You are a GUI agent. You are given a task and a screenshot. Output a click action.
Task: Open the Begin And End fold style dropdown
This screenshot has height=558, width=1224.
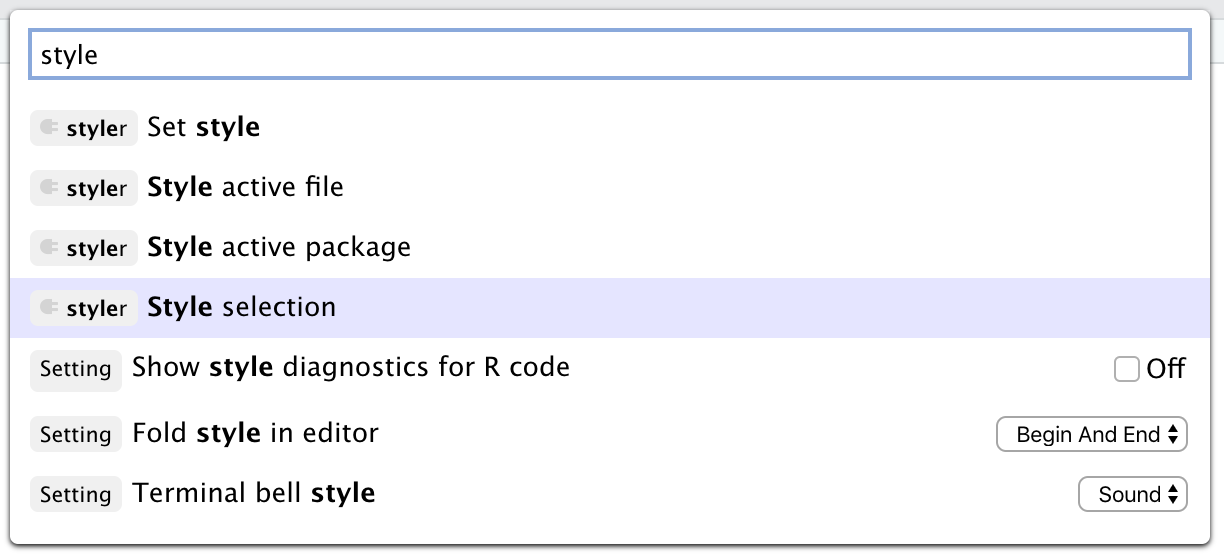(x=1091, y=435)
